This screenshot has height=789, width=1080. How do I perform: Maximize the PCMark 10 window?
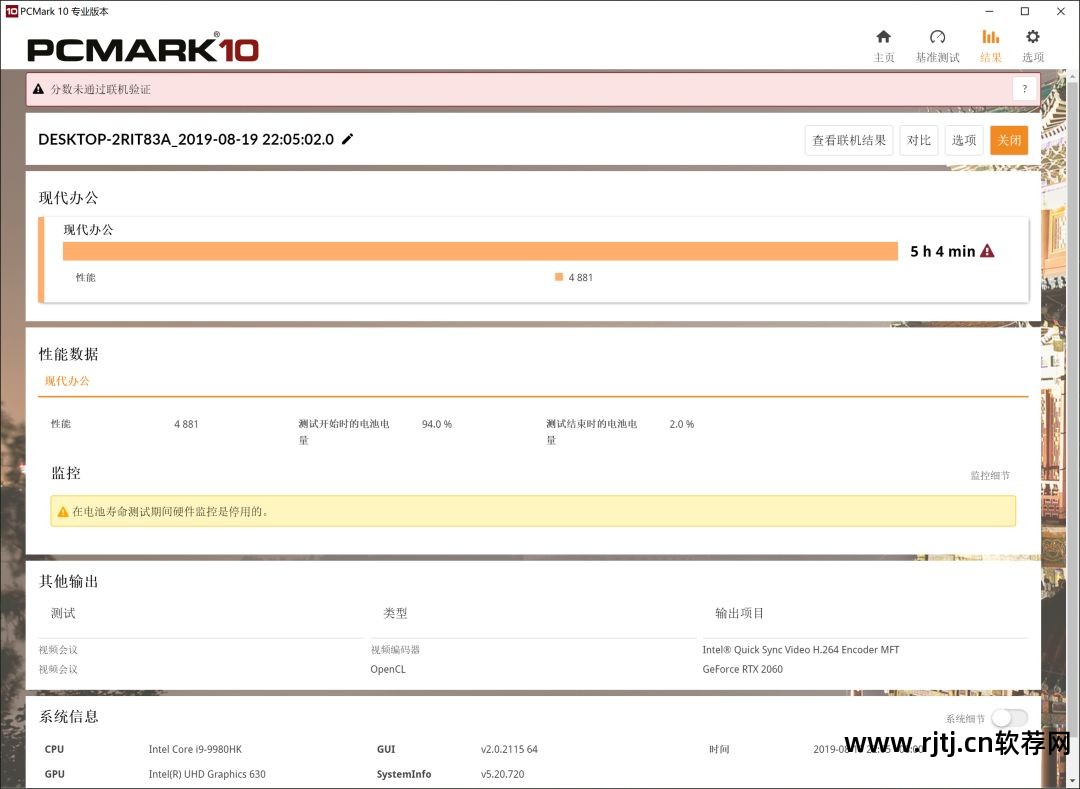(x=1025, y=11)
